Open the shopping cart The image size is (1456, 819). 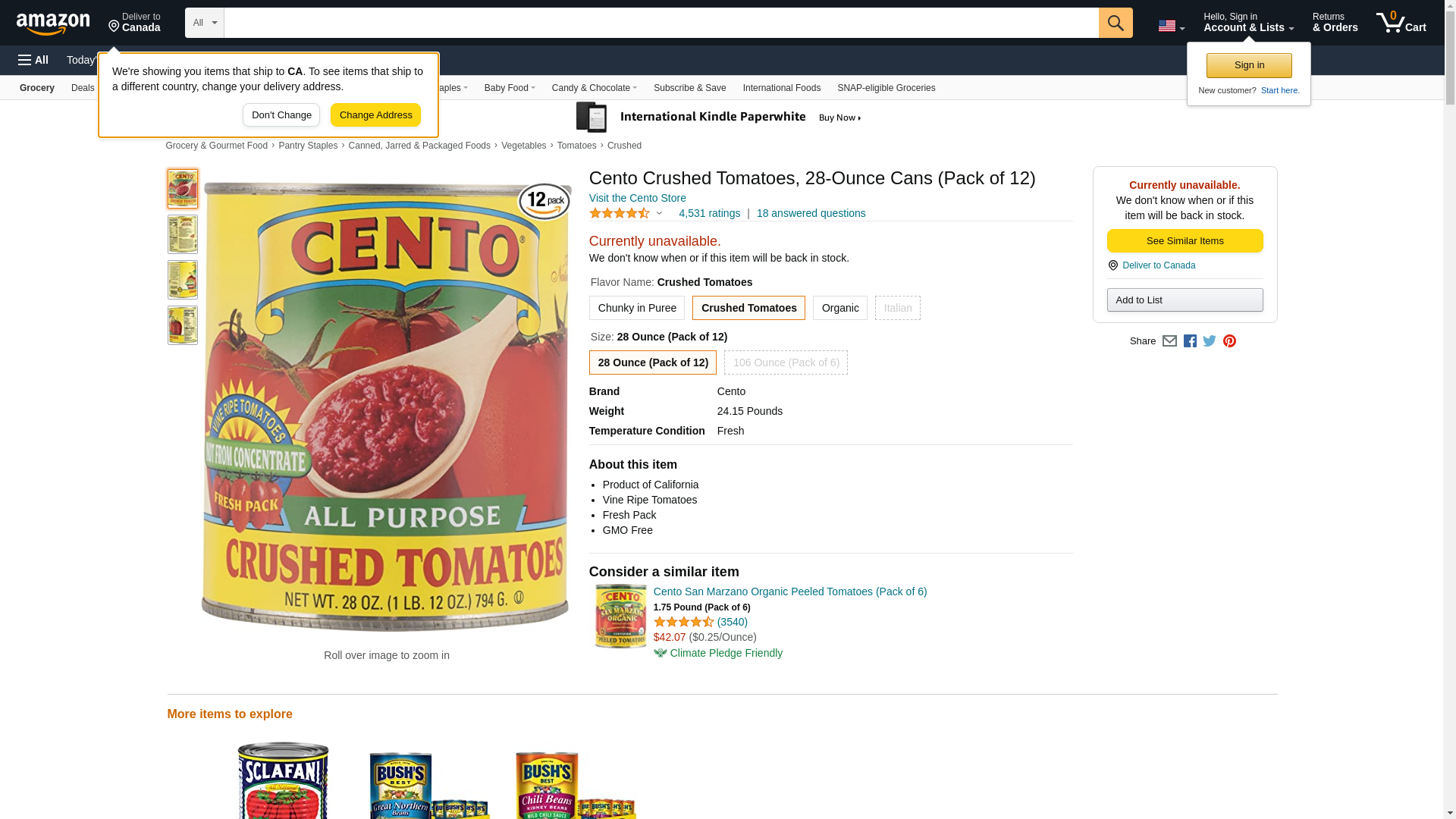point(1401,23)
